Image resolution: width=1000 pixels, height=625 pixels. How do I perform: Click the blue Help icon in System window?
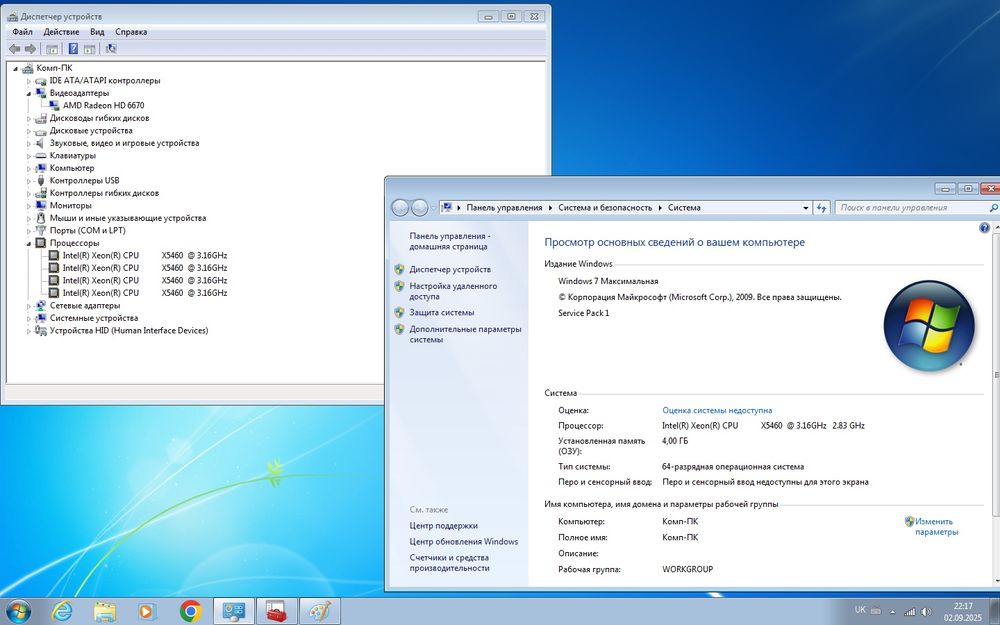click(984, 228)
